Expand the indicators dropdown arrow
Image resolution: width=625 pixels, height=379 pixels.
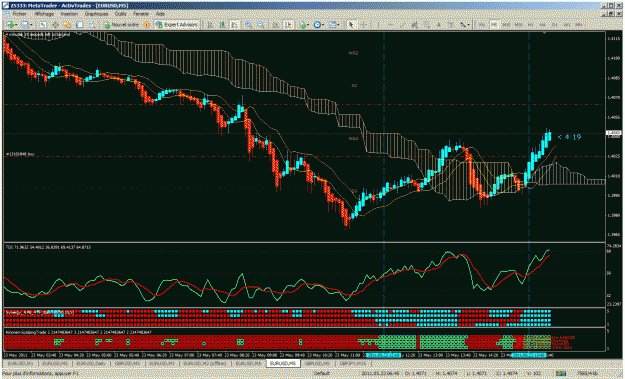click(x=309, y=25)
